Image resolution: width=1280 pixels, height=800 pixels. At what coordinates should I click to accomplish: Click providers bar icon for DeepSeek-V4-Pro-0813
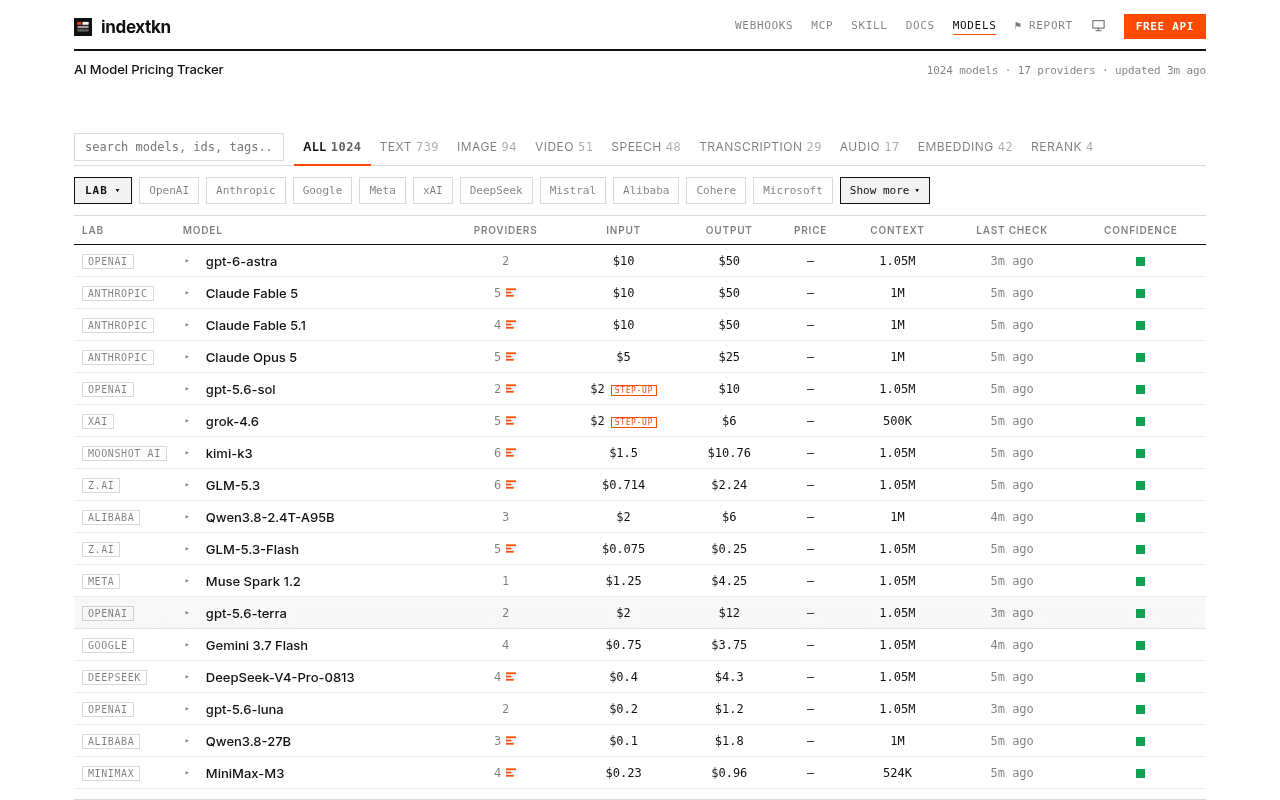pos(511,677)
